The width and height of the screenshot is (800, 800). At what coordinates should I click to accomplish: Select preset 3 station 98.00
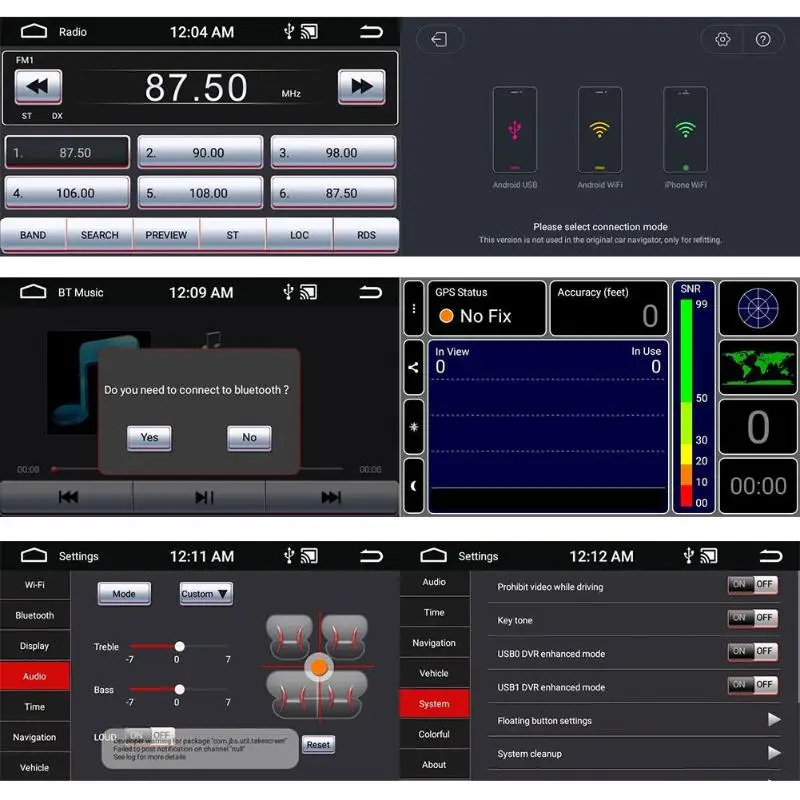click(334, 152)
